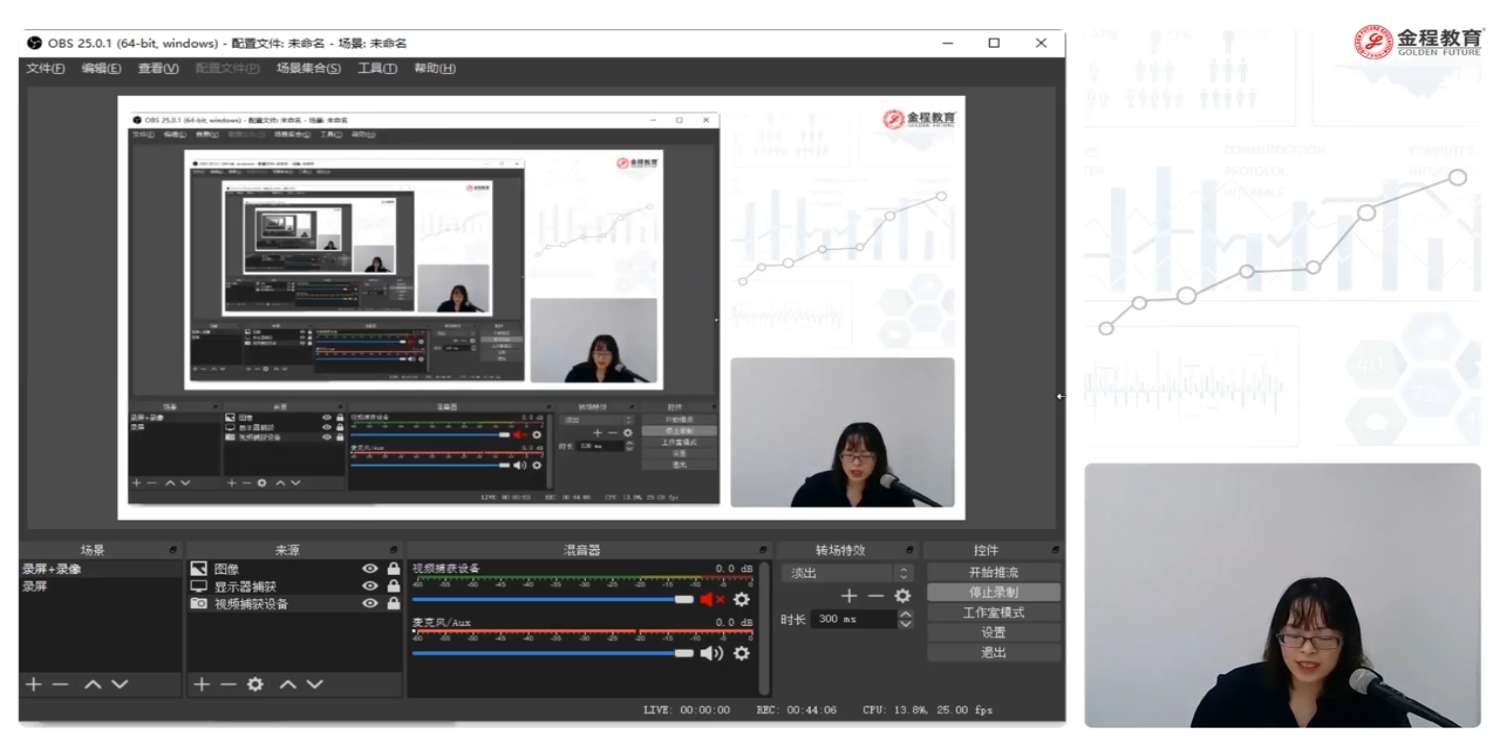Move selected scene down in 场景 list

[120, 684]
